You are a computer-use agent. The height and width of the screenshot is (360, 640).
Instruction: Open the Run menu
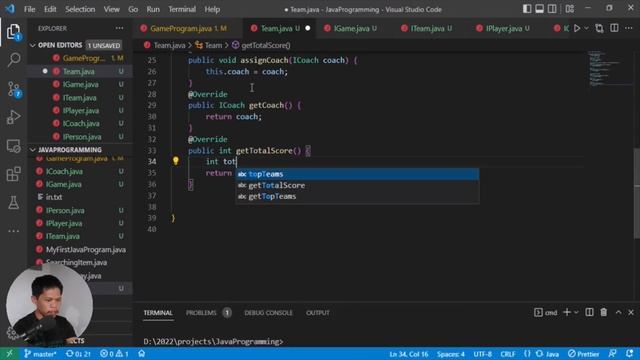pos(153,9)
